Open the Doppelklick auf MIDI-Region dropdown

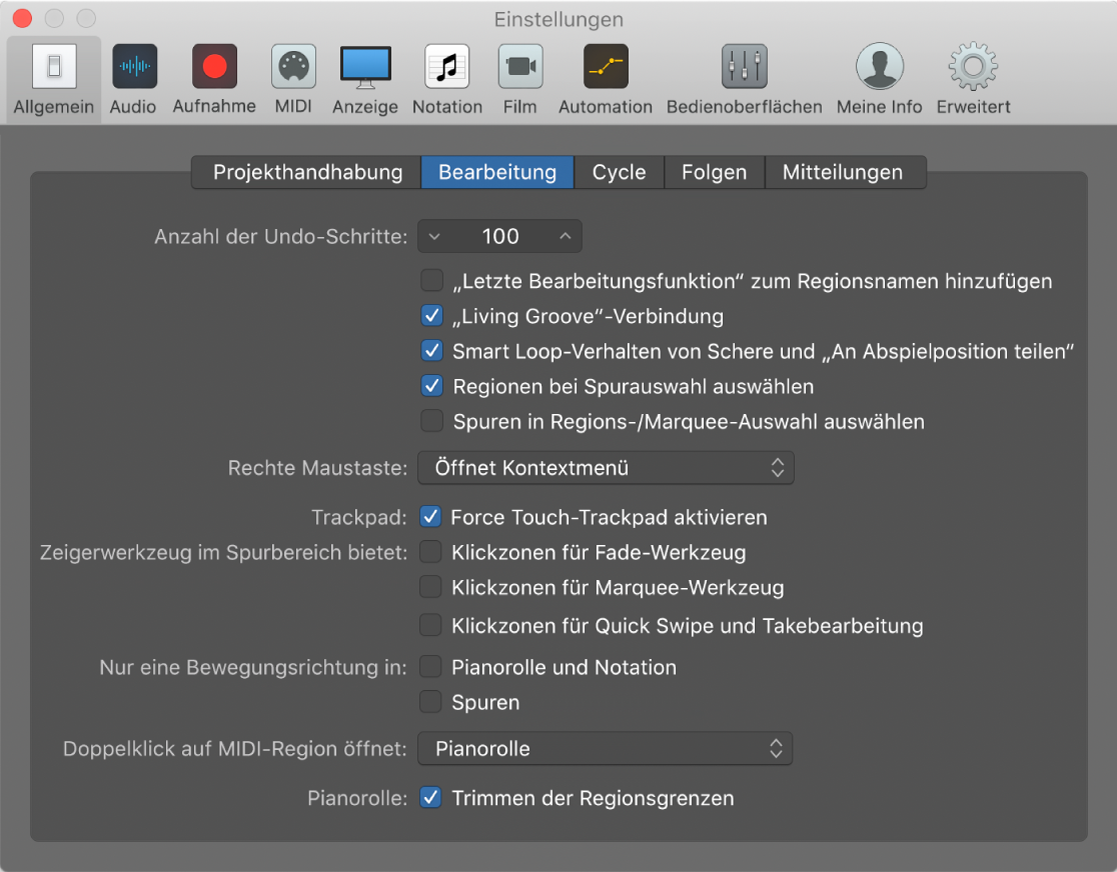click(605, 749)
